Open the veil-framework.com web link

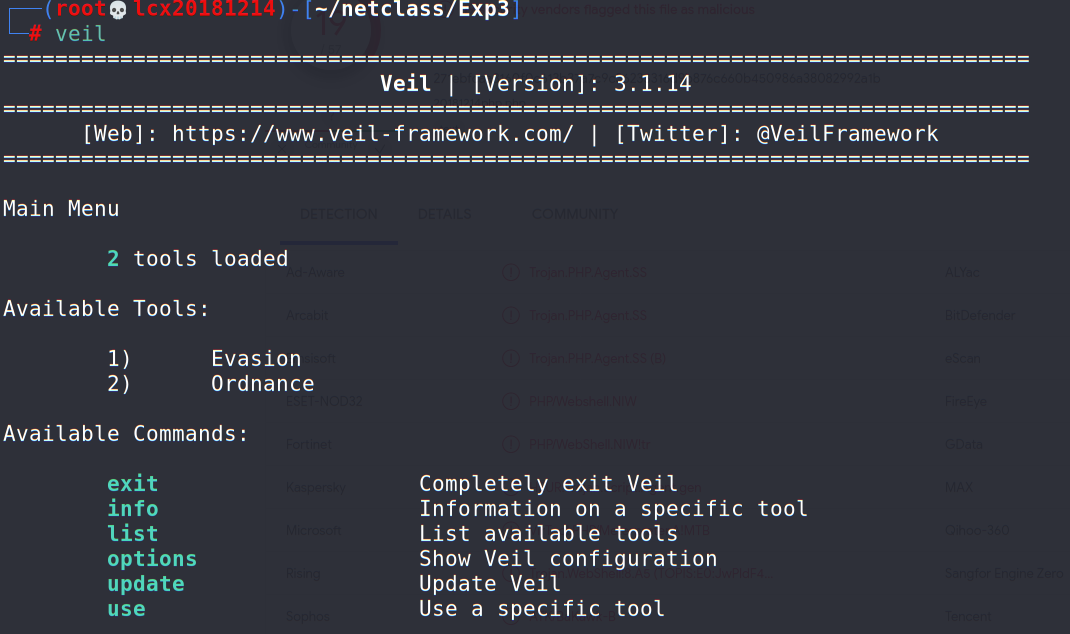372,133
